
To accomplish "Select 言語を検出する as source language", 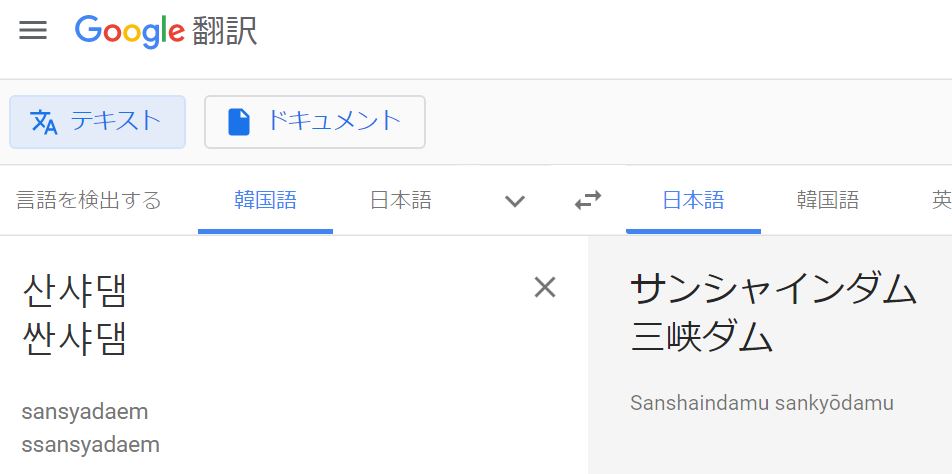I will pos(89,200).
